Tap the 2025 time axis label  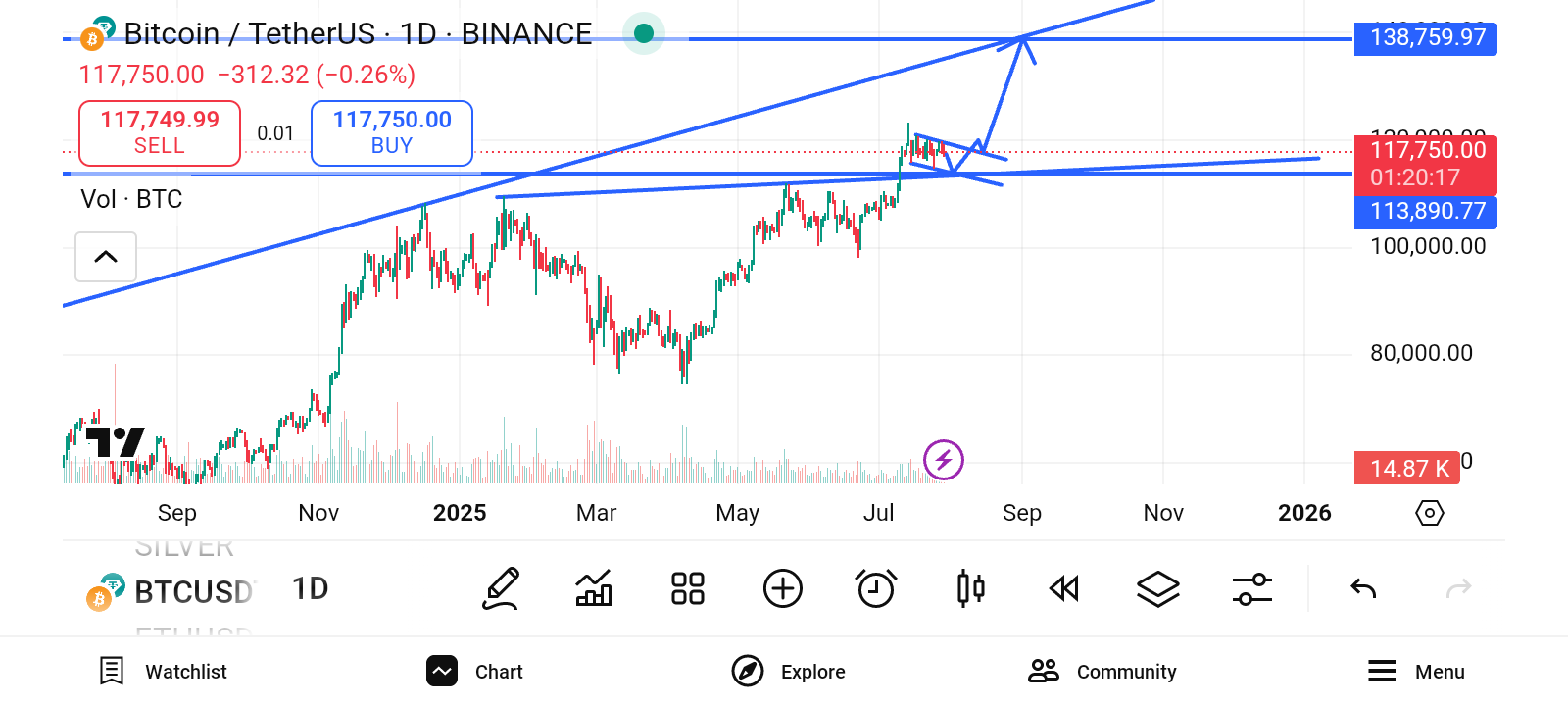[x=460, y=513]
